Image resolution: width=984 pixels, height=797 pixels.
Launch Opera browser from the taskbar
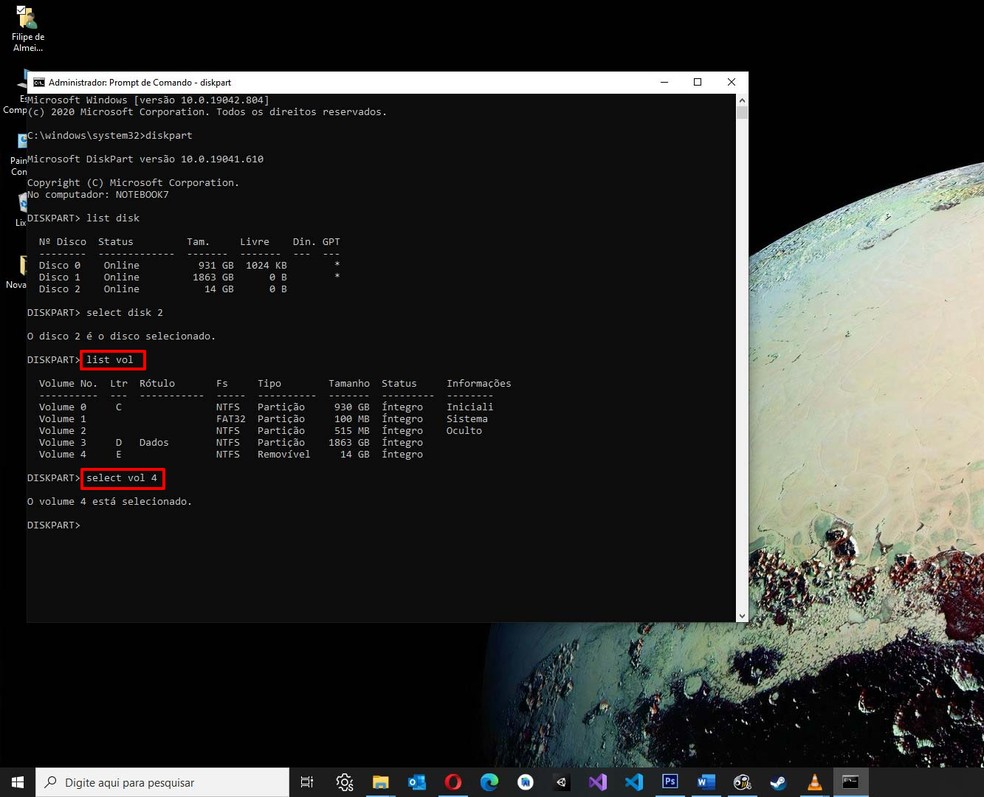coord(453,782)
